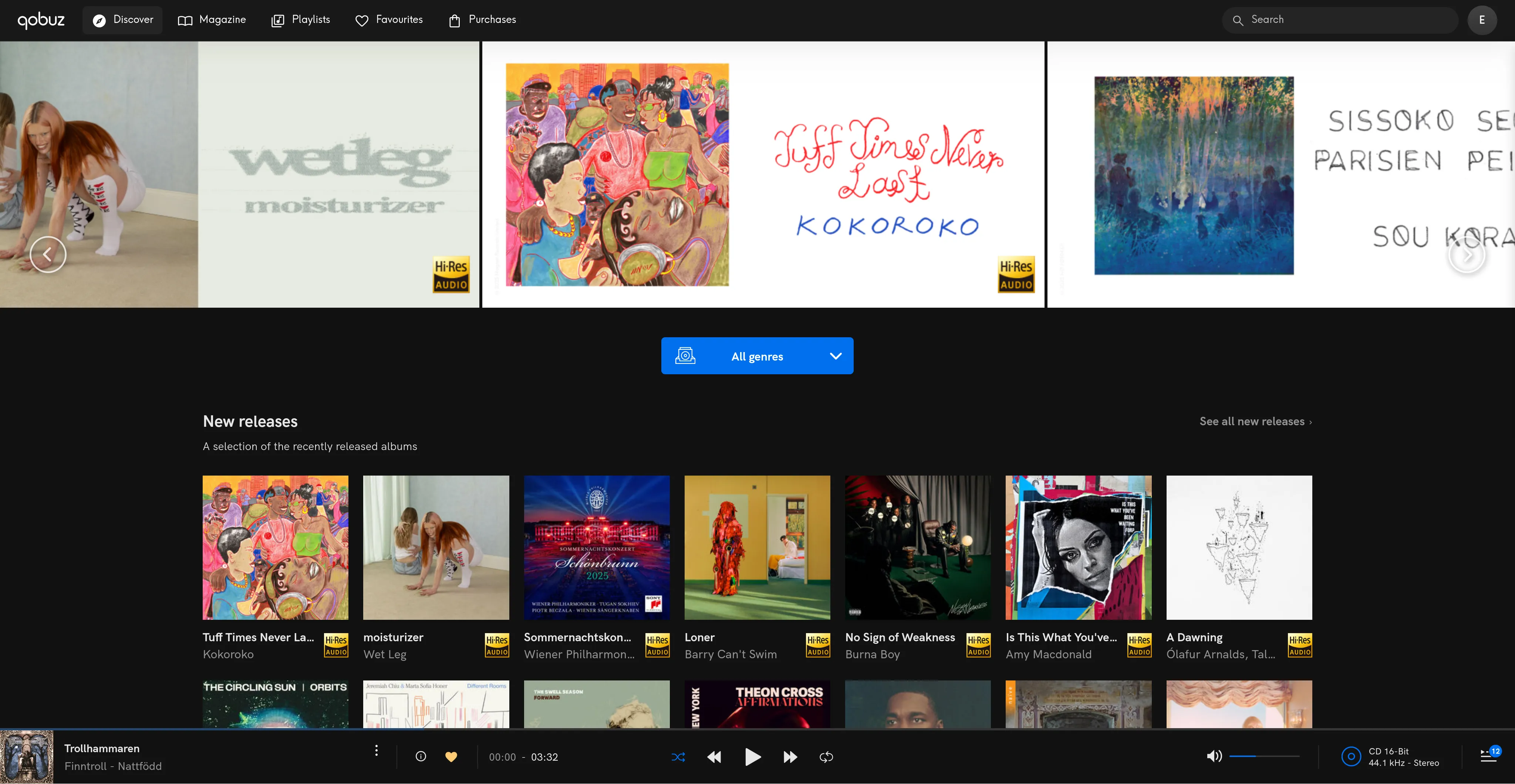This screenshot has height=784, width=1515.
Task: Go to previous carousel slide
Action: coord(48,255)
